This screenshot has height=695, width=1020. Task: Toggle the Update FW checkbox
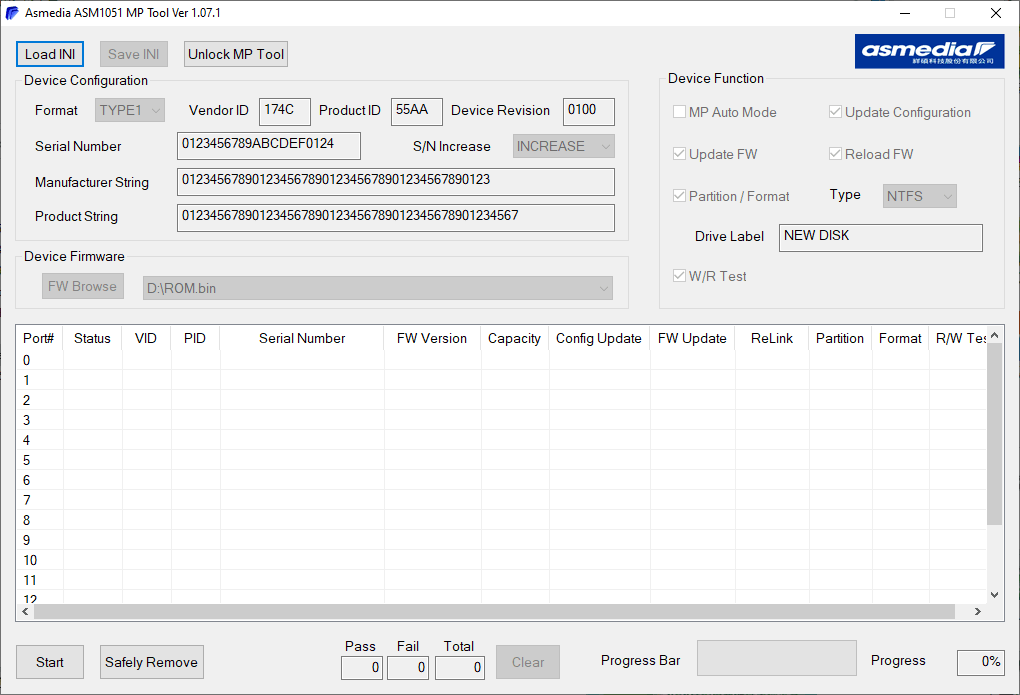(679, 154)
